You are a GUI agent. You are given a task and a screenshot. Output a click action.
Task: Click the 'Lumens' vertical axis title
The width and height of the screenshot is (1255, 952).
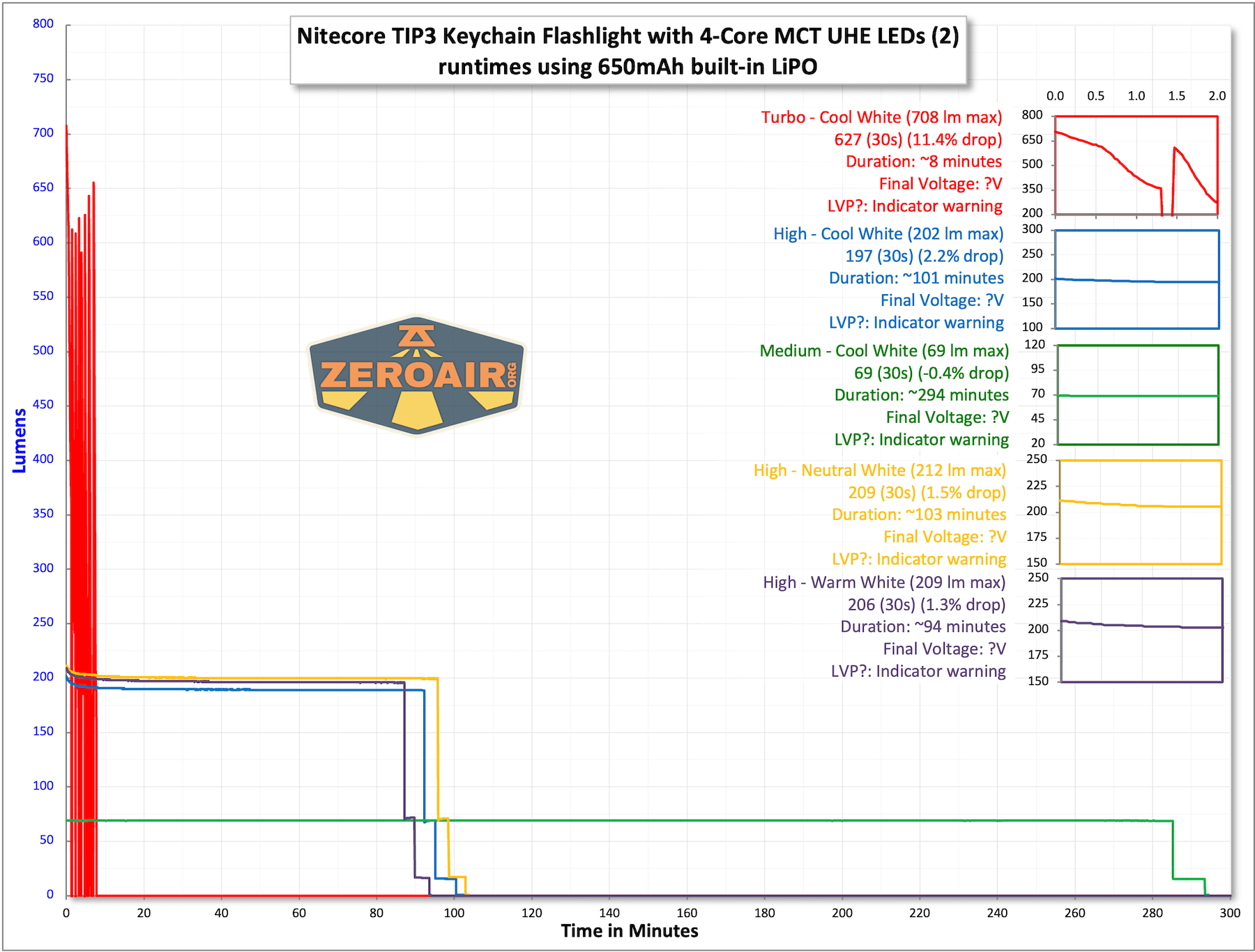[x=20, y=440]
